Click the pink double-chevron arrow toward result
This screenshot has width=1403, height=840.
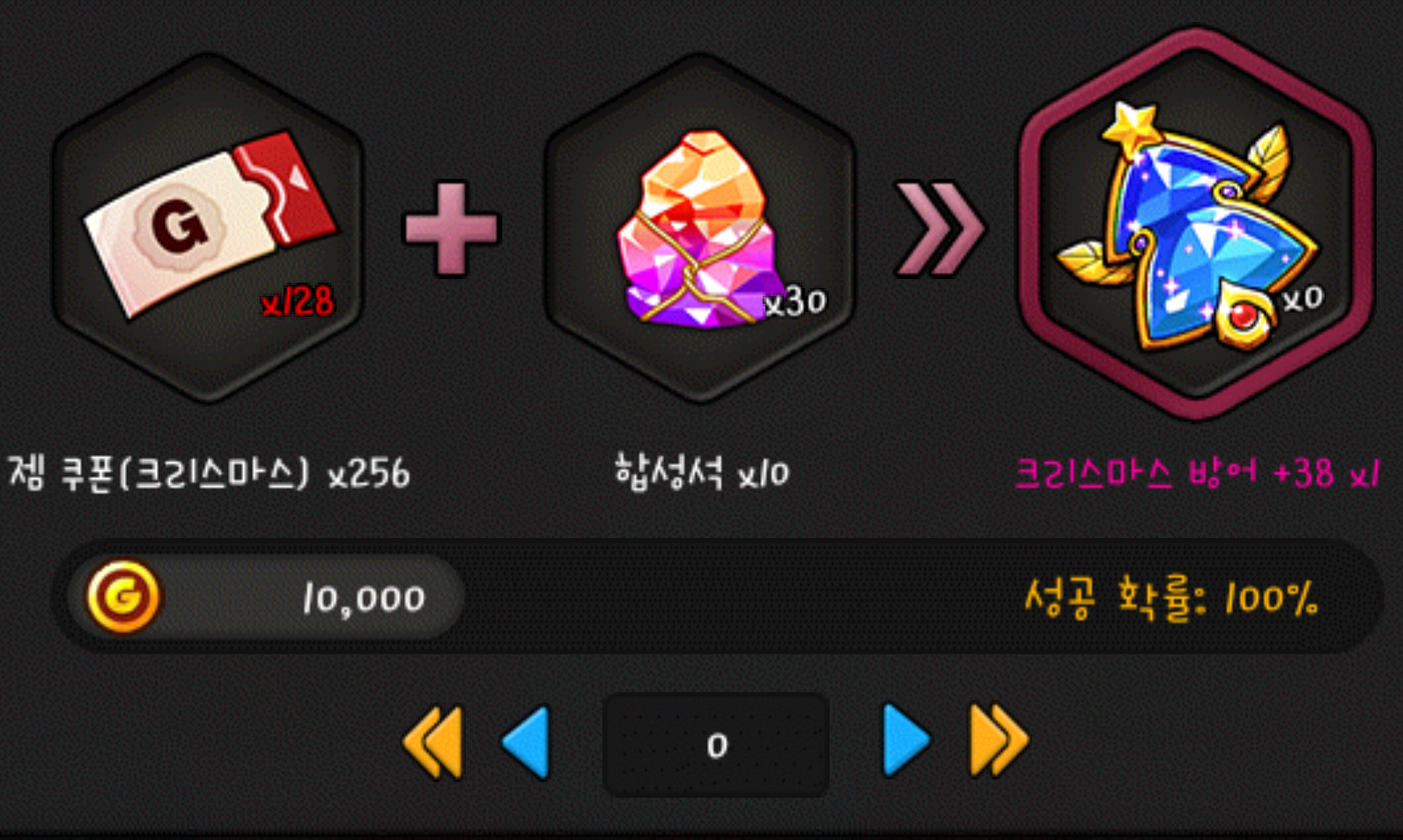click(940, 229)
